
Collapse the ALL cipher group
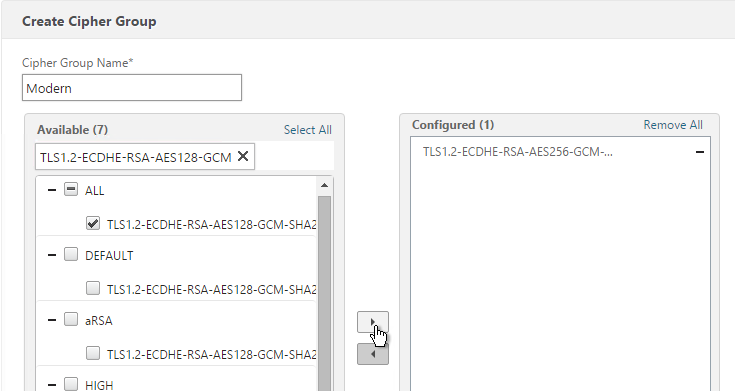52,190
